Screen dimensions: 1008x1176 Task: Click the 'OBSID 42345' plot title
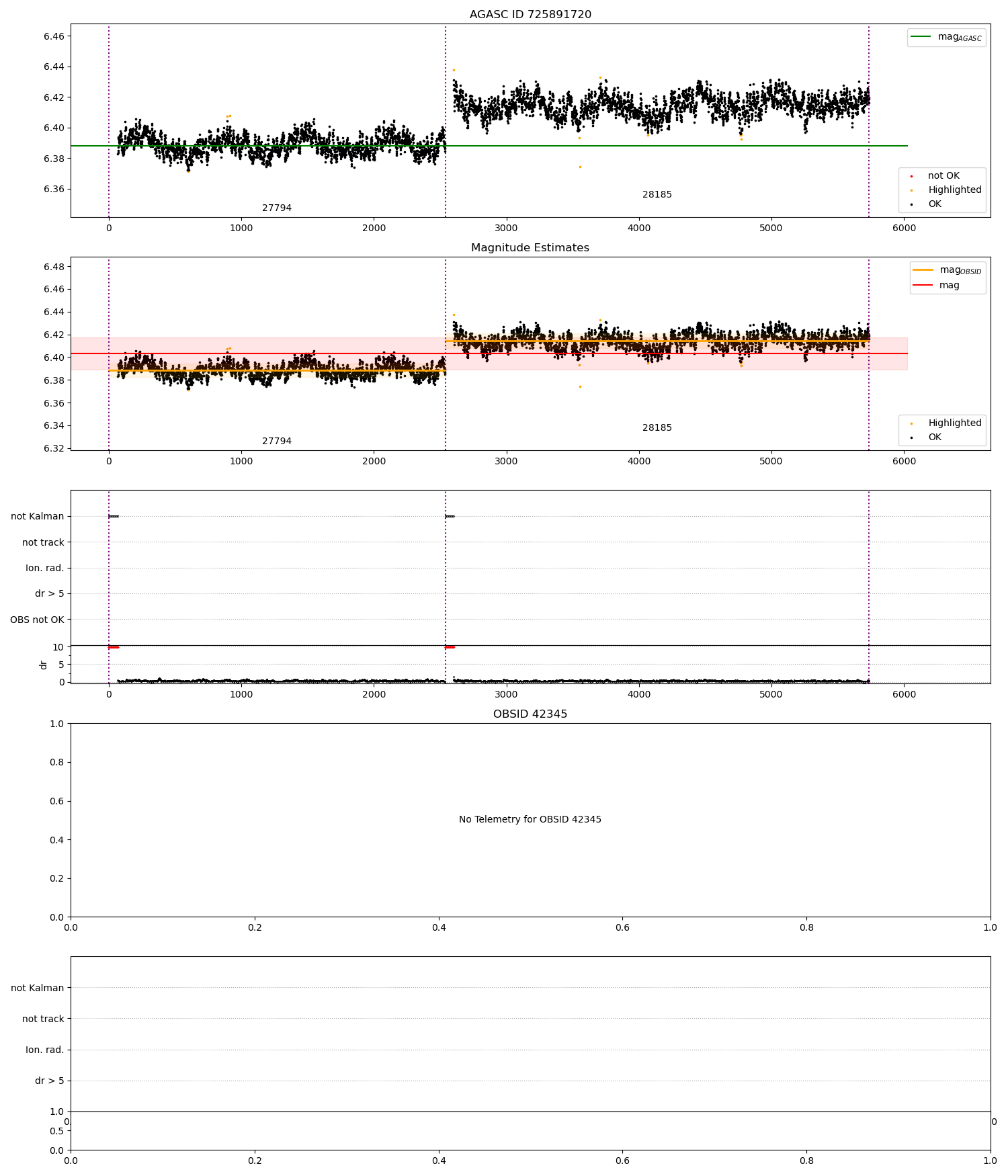coord(530,714)
